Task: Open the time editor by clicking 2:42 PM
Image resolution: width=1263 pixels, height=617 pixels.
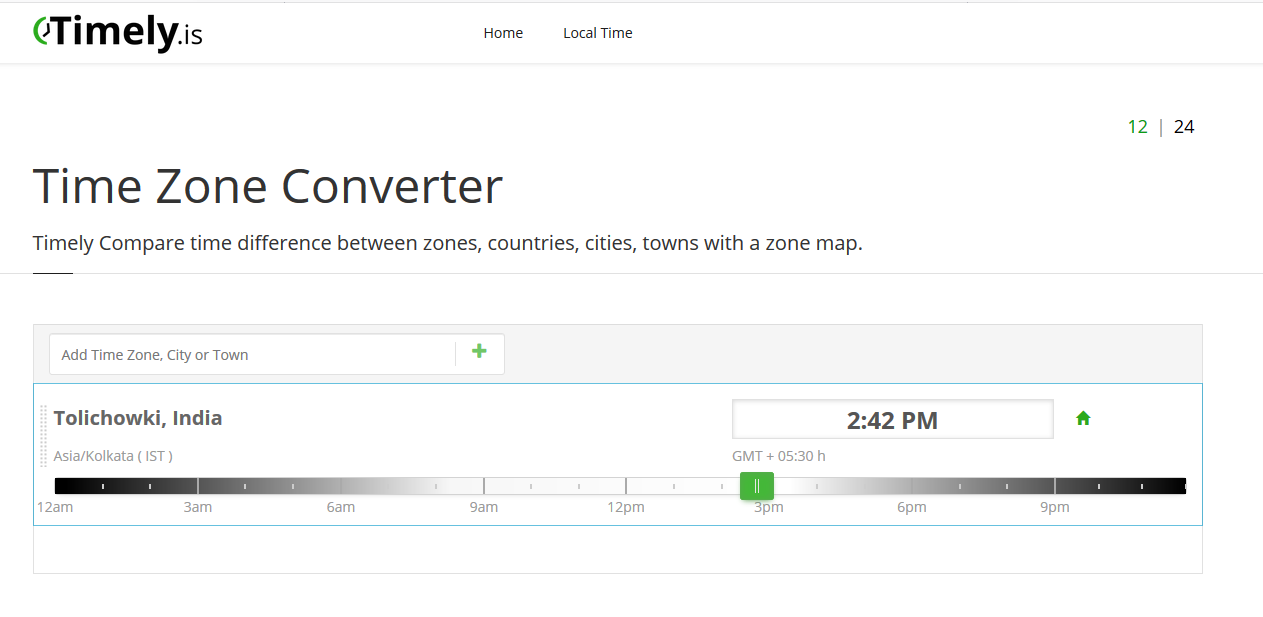Action: tap(892, 418)
